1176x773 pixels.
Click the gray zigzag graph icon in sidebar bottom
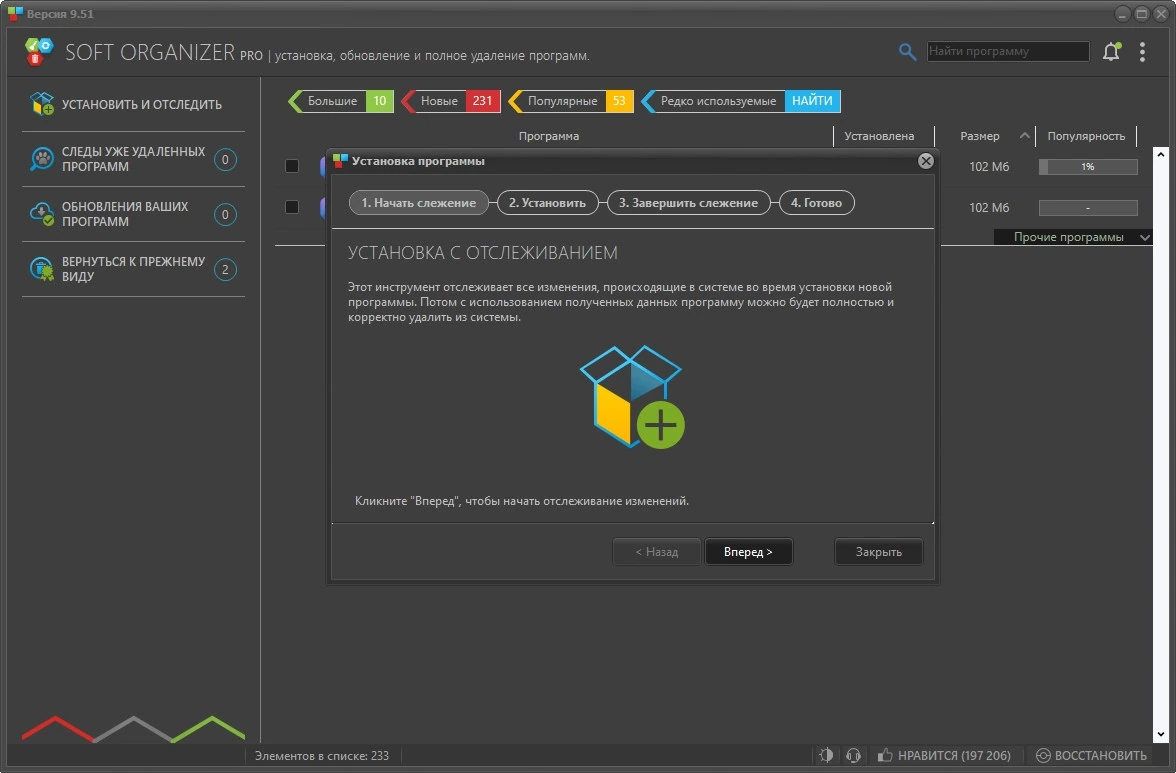134,729
